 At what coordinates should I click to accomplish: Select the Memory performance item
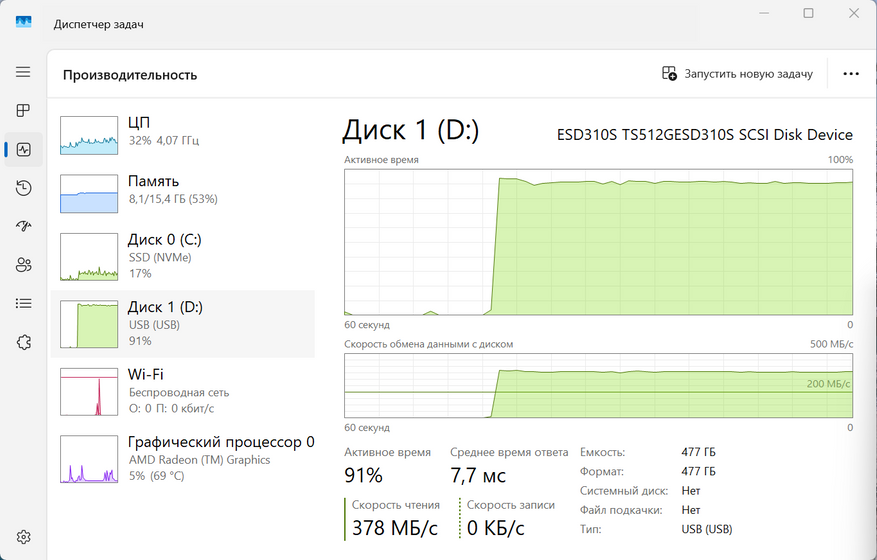point(183,190)
